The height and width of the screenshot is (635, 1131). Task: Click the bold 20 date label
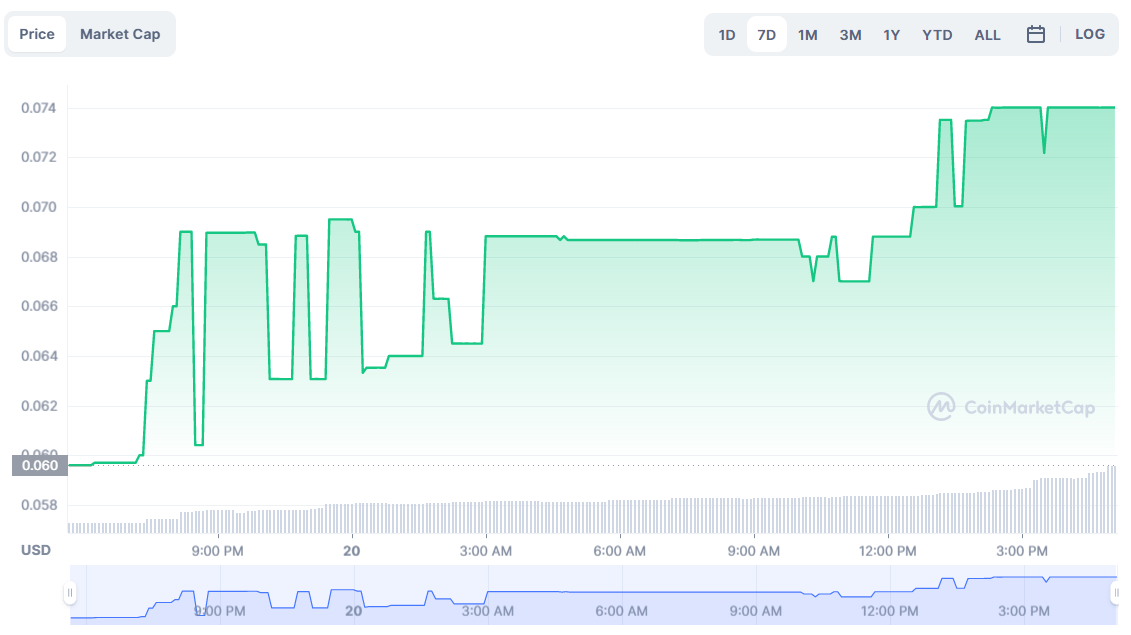pyautogui.click(x=351, y=550)
